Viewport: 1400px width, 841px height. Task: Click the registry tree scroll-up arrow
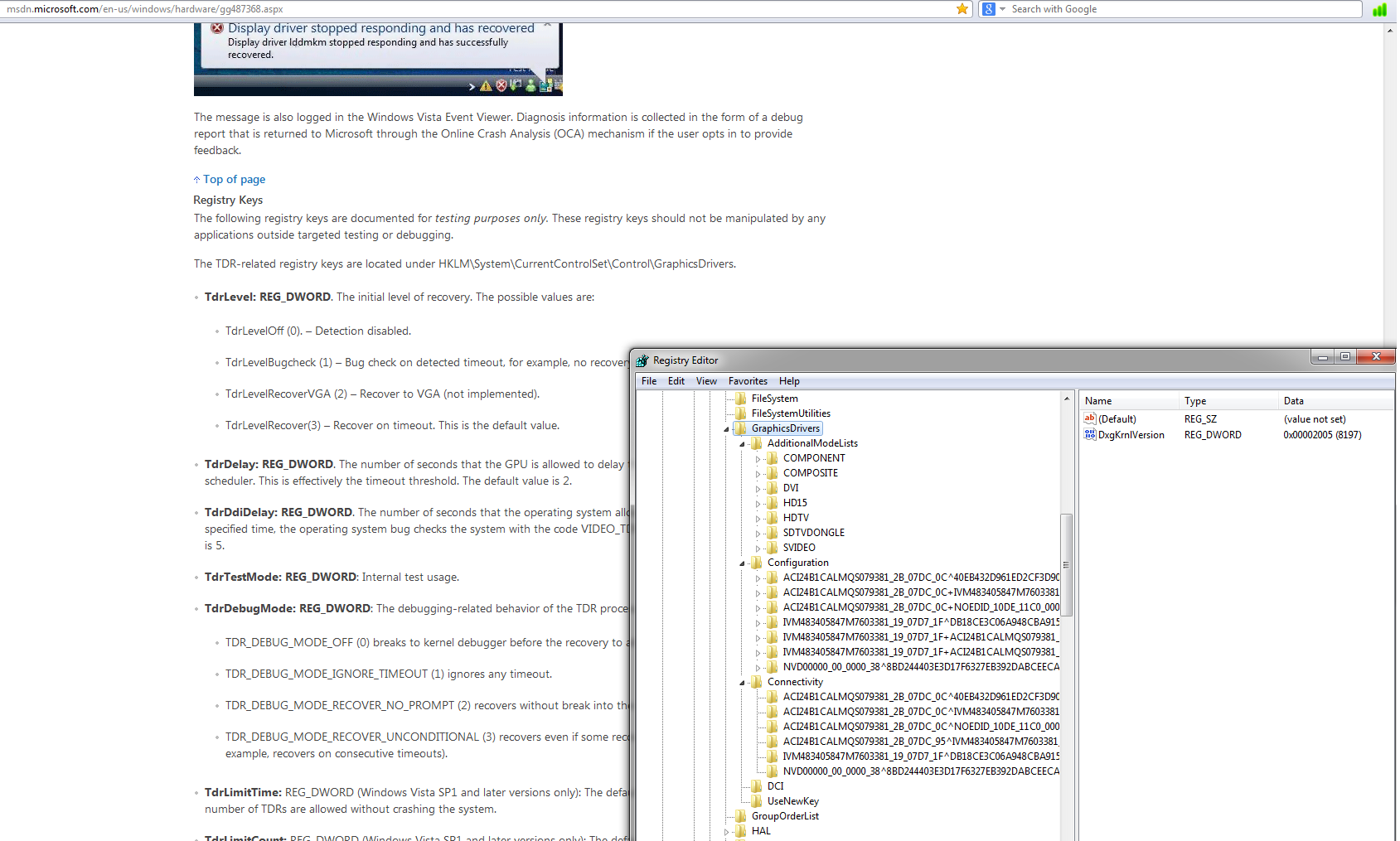(x=1066, y=399)
